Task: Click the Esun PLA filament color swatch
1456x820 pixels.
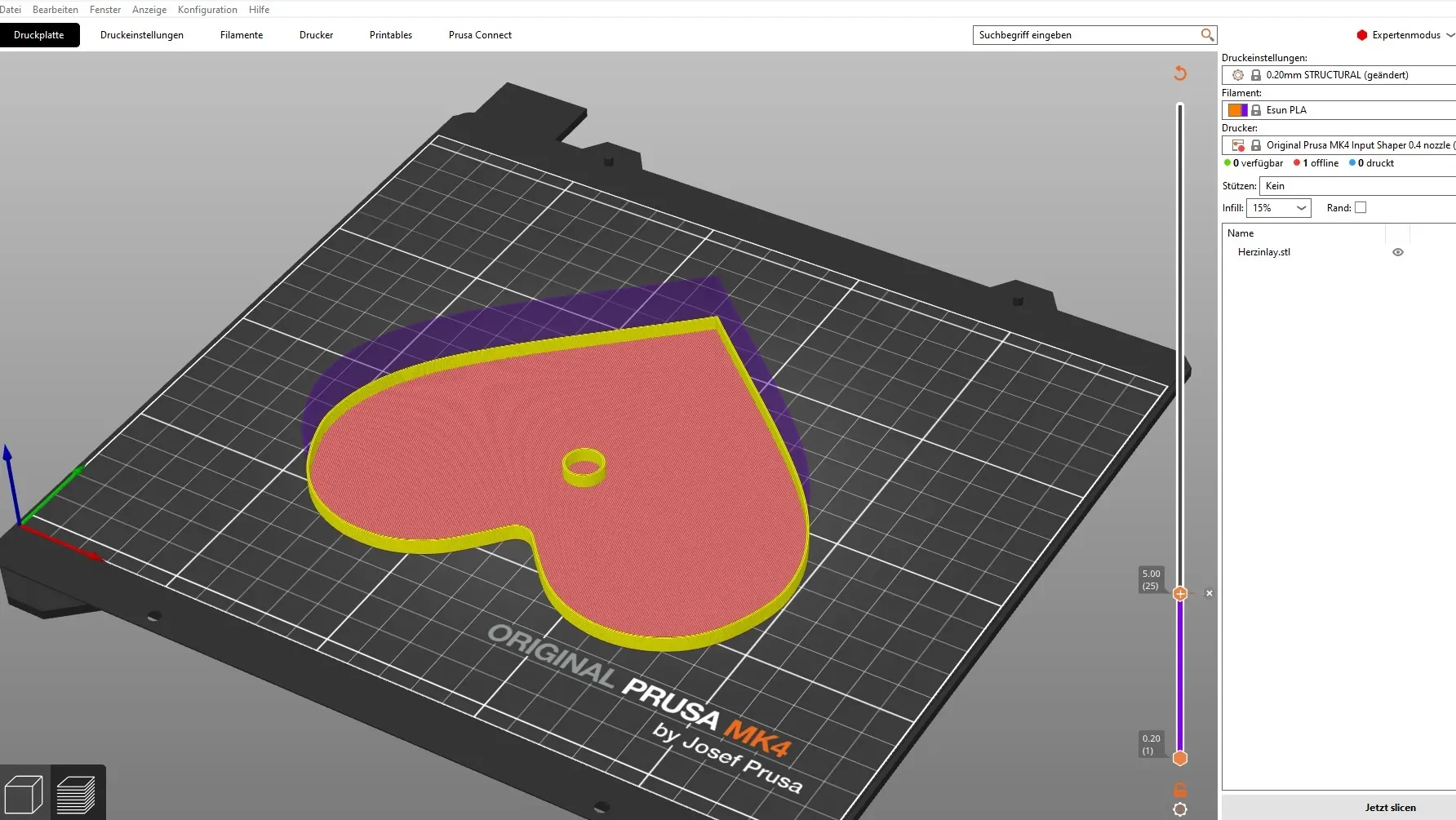Action: (1238, 110)
